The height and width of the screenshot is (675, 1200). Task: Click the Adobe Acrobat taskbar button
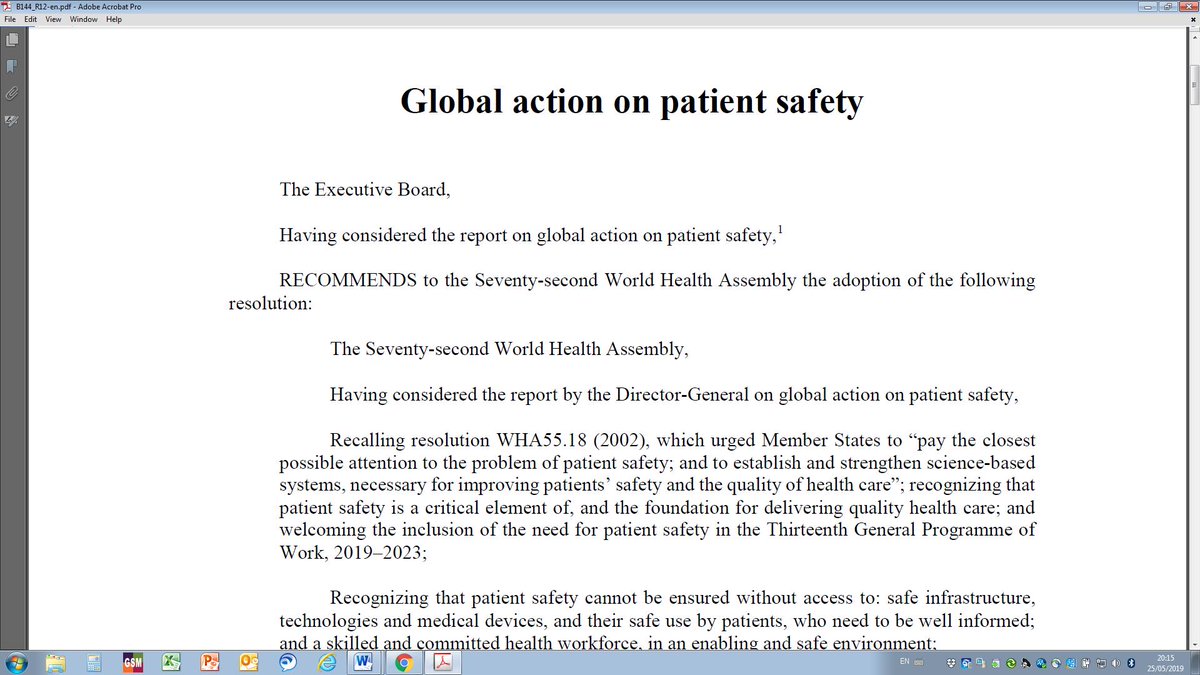coord(444,663)
